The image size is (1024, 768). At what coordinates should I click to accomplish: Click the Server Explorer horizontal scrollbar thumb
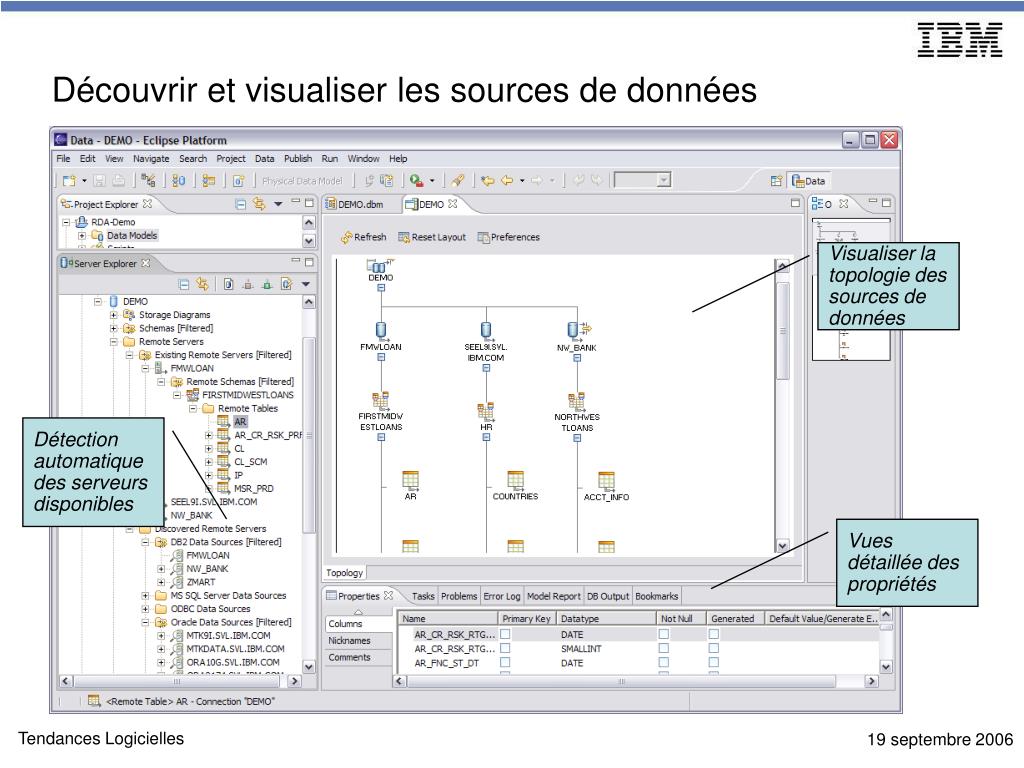[176, 681]
